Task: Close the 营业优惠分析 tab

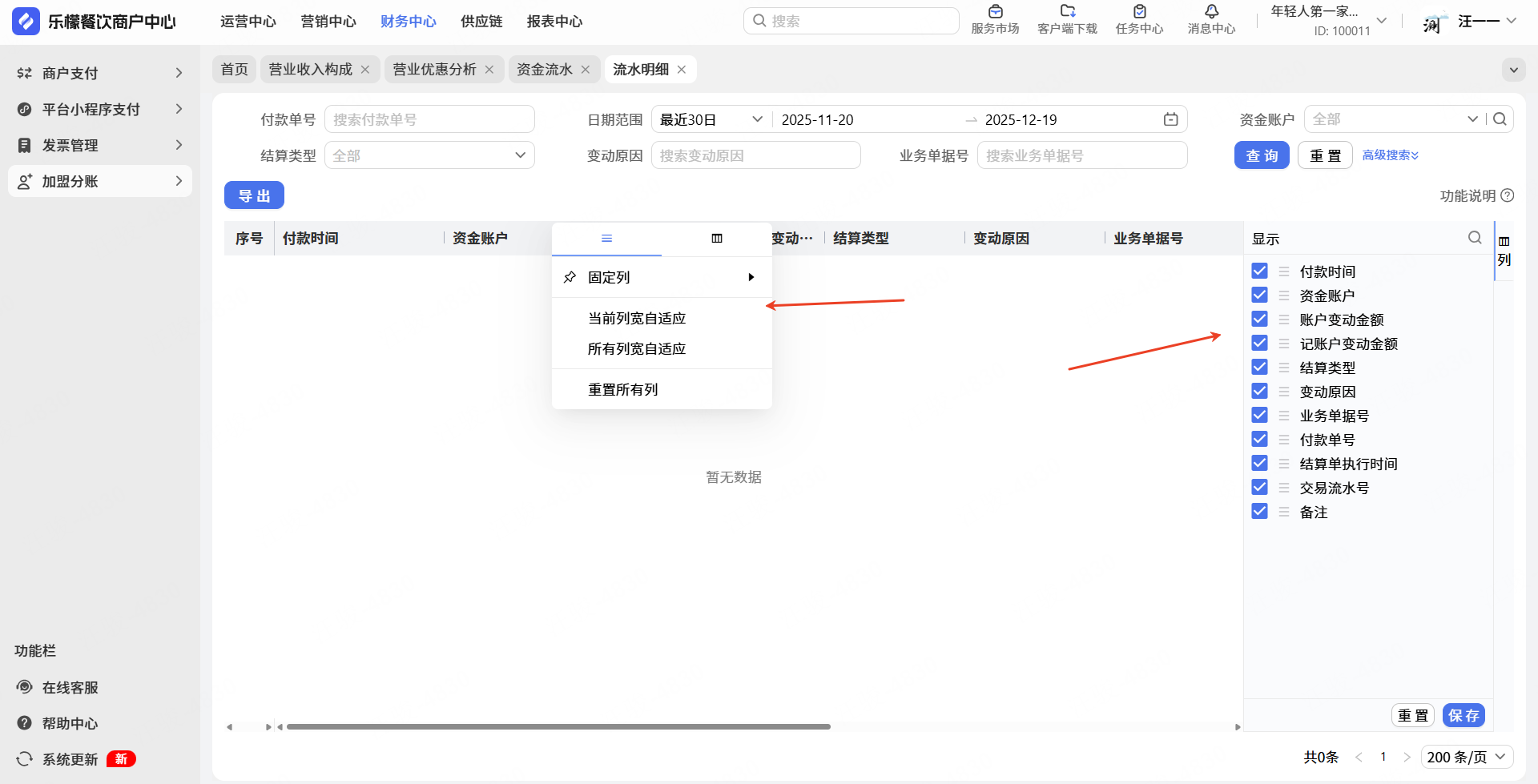Action: (x=489, y=70)
